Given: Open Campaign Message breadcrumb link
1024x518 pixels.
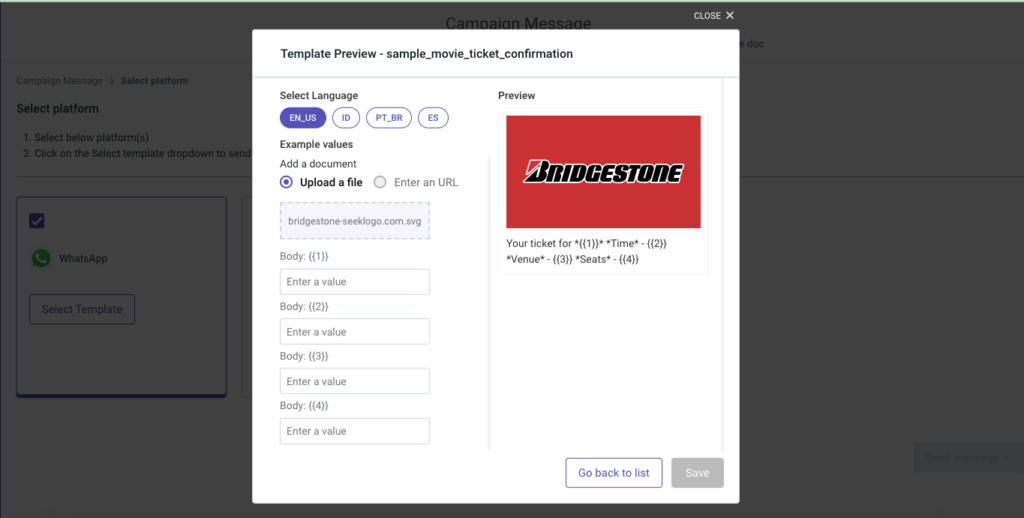Looking at the screenshot, I should coord(59,81).
